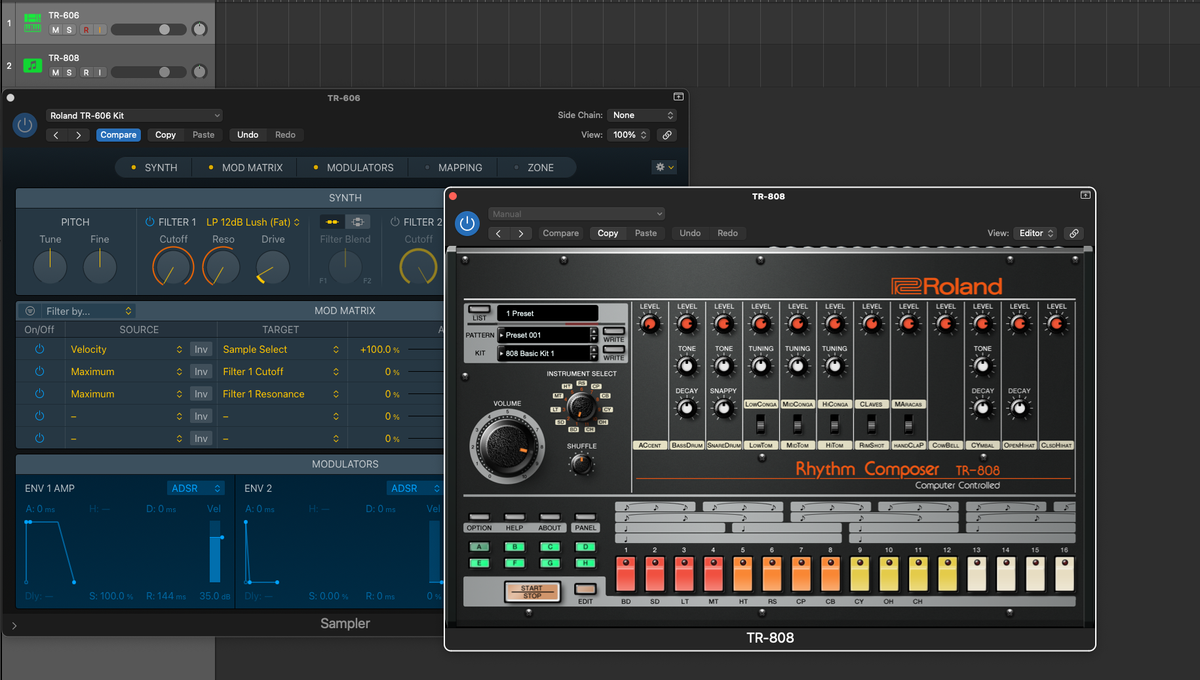The width and height of the screenshot is (1200, 680).
Task: Open the settings gear next to the Zone tab
Action: point(660,167)
